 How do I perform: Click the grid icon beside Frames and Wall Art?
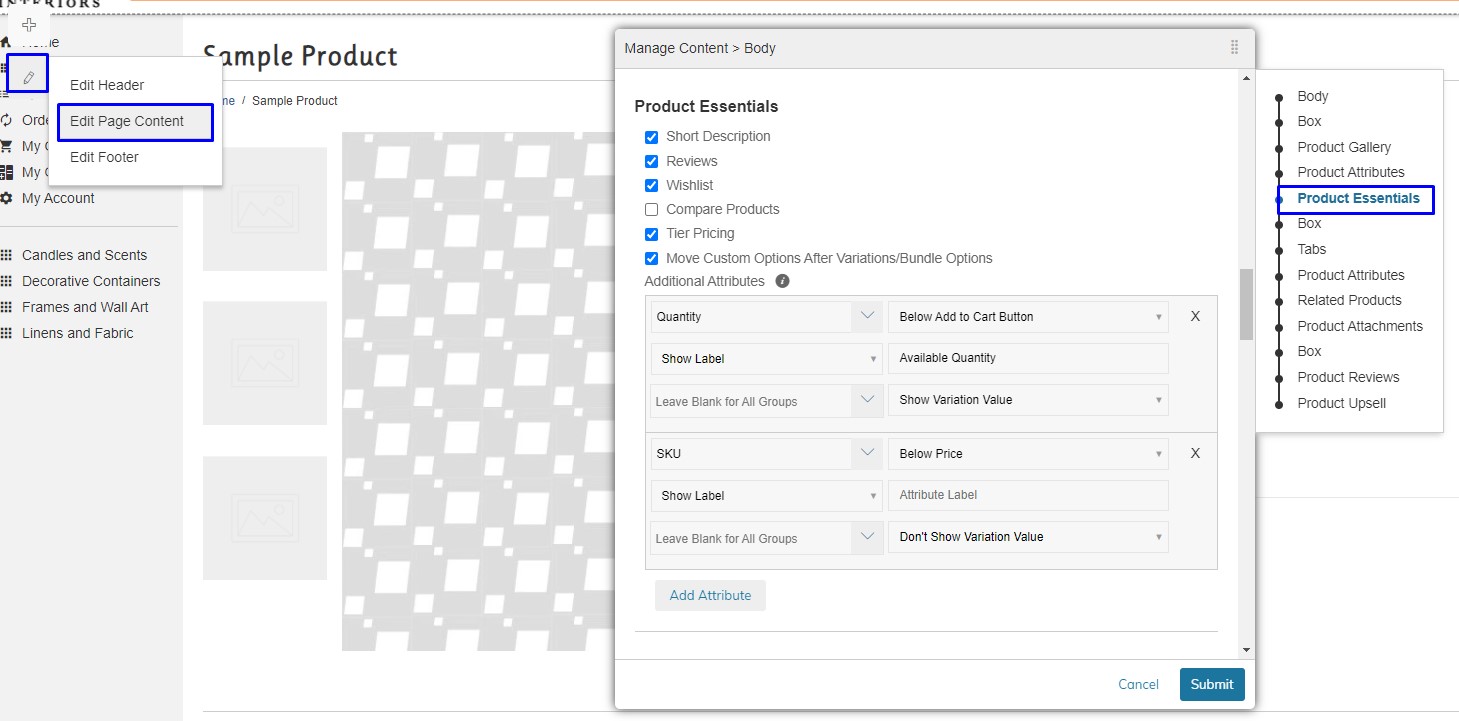click(x=6, y=307)
